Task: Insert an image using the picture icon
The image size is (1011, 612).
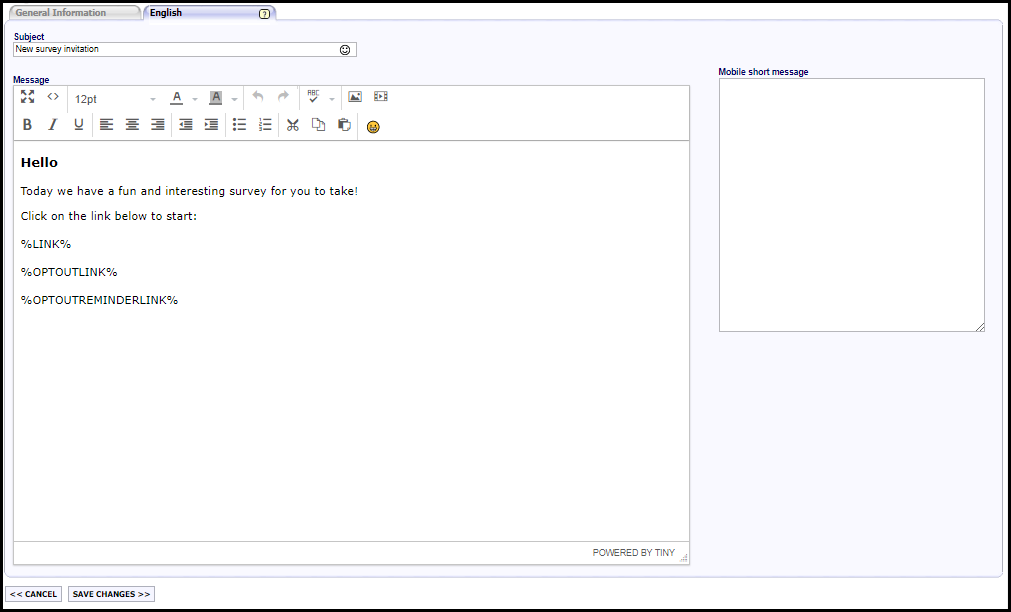Action: 355,97
